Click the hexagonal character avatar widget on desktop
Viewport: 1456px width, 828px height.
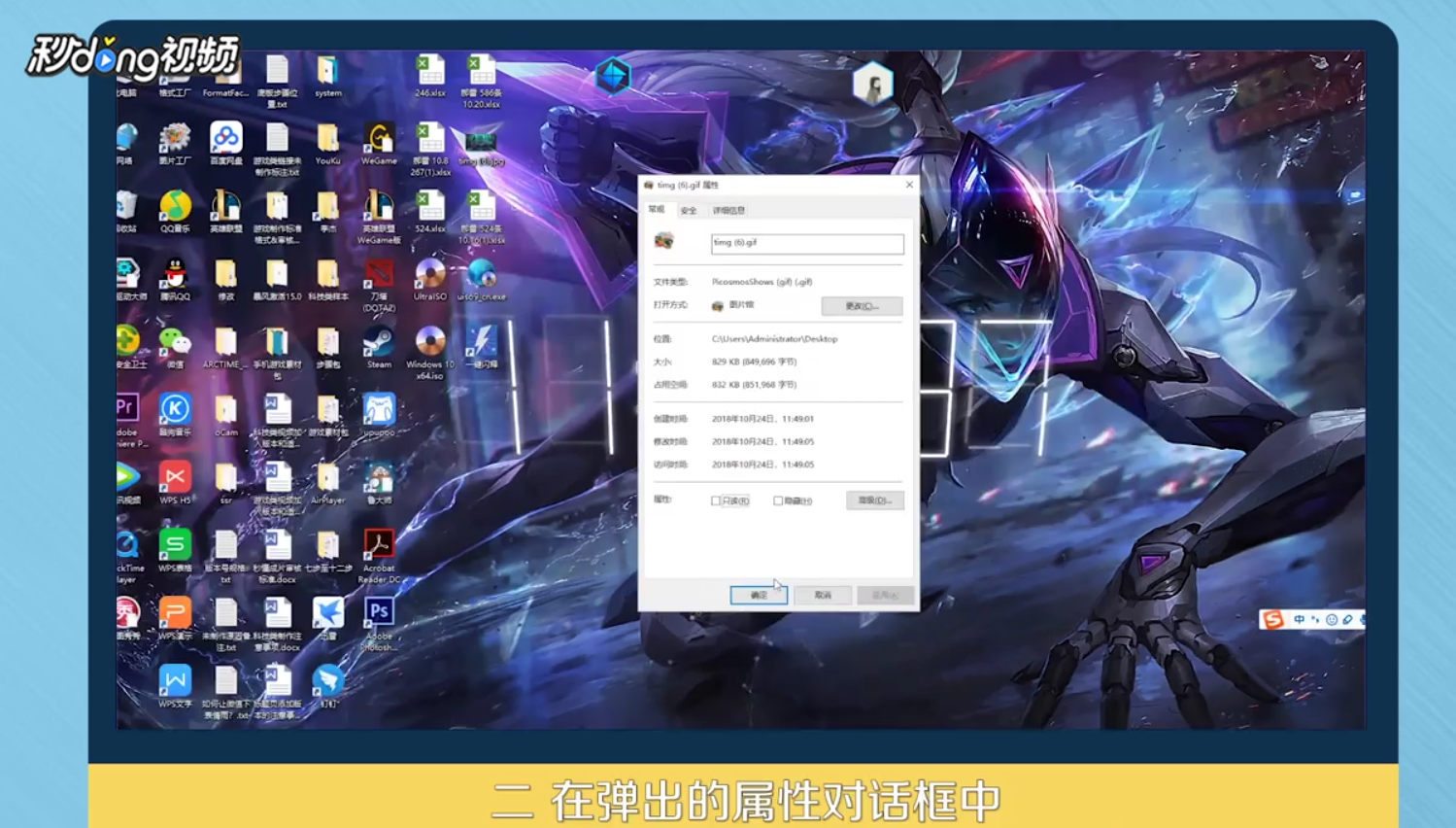tap(872, 84)
